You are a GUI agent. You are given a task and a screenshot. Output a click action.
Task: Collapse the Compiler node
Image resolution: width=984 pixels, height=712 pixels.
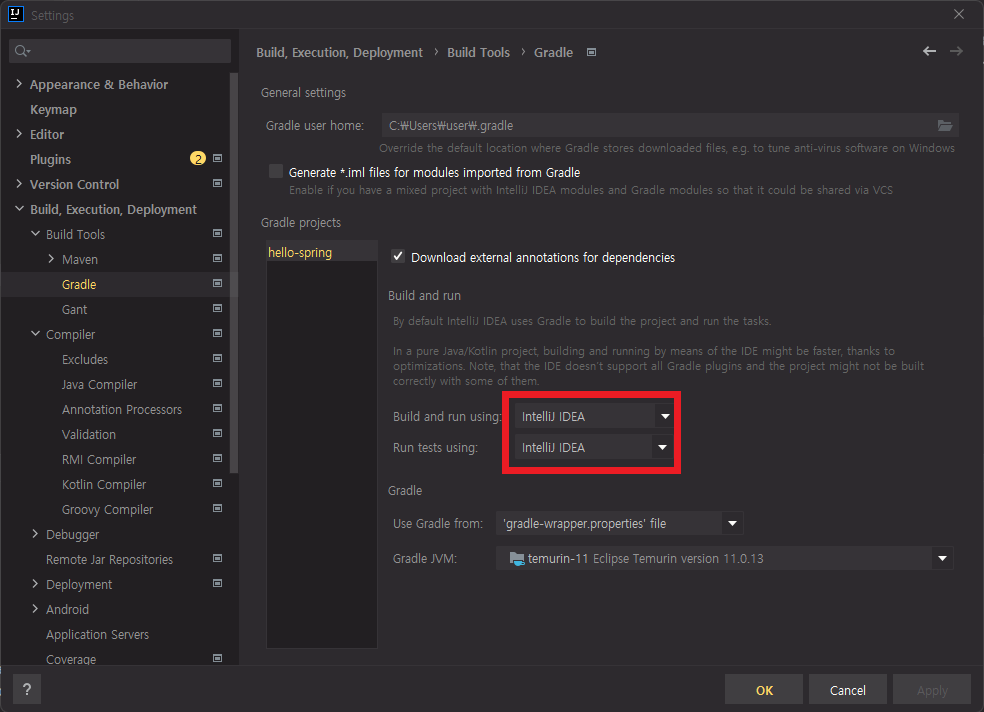pyautogui.click(x=35, y=334)
